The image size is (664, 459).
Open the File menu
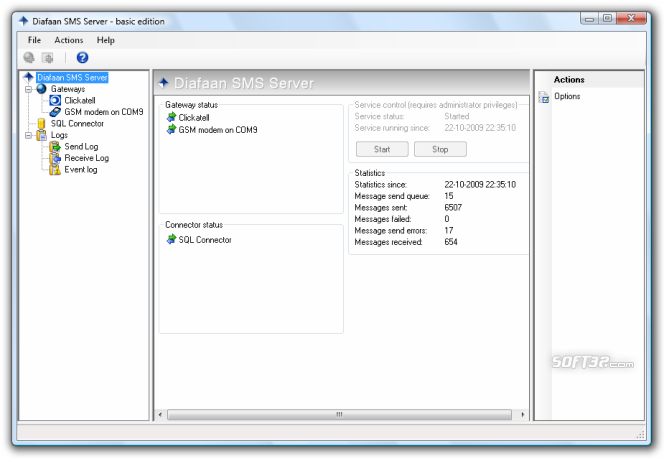tap(34, 40)
